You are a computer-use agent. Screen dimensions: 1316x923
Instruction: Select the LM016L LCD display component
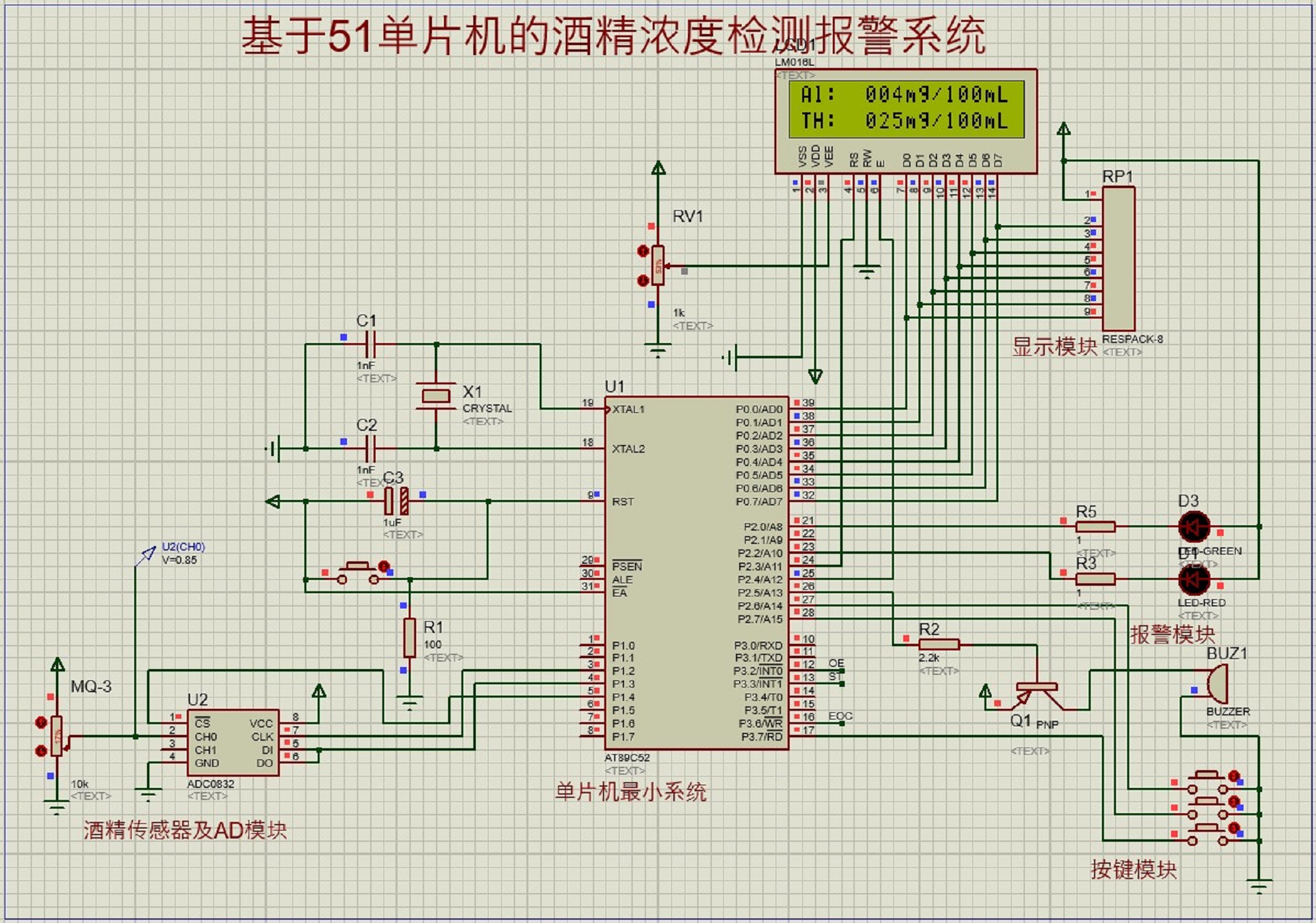905,121
